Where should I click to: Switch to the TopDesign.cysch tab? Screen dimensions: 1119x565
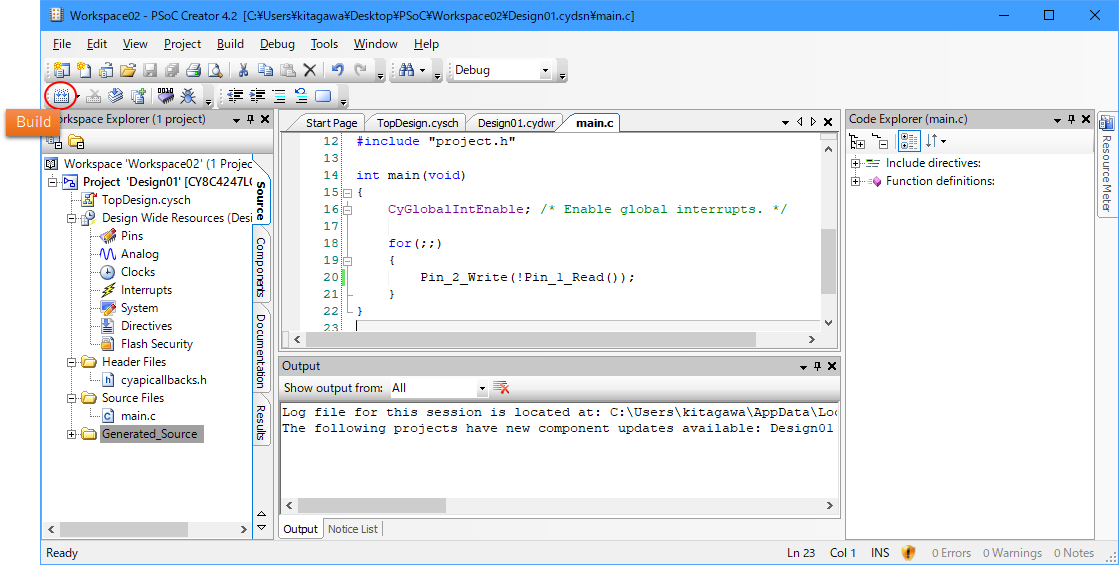(x=417, y=123)
